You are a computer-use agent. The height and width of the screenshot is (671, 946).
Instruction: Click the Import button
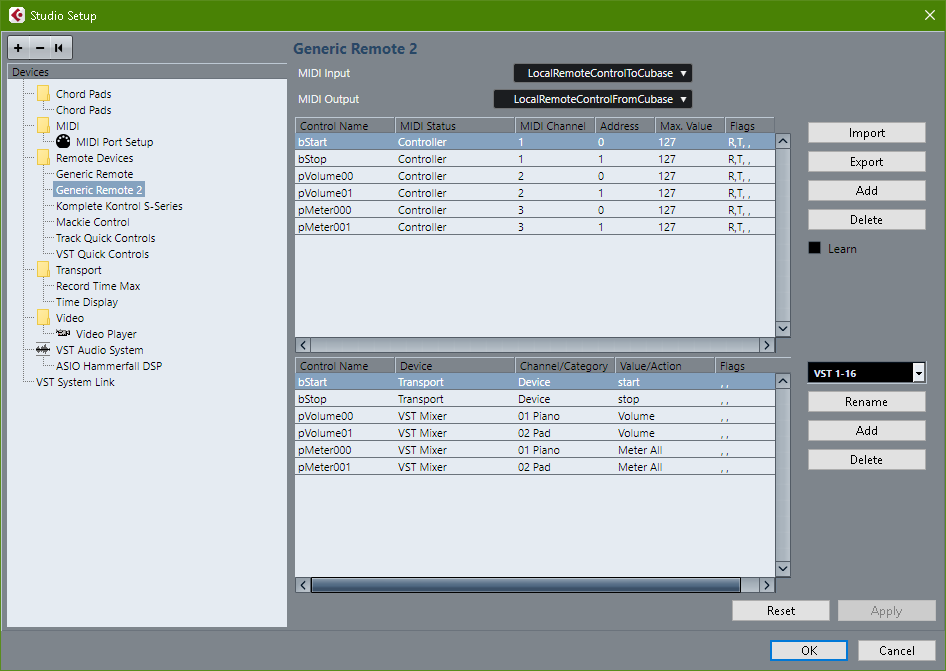pos(866,133)
